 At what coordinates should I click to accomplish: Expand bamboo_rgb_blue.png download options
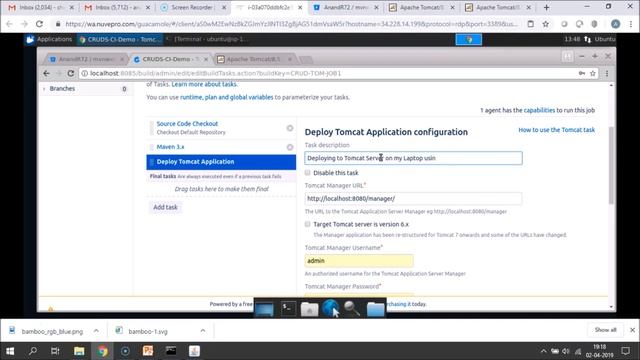click(x=96, y=331)
